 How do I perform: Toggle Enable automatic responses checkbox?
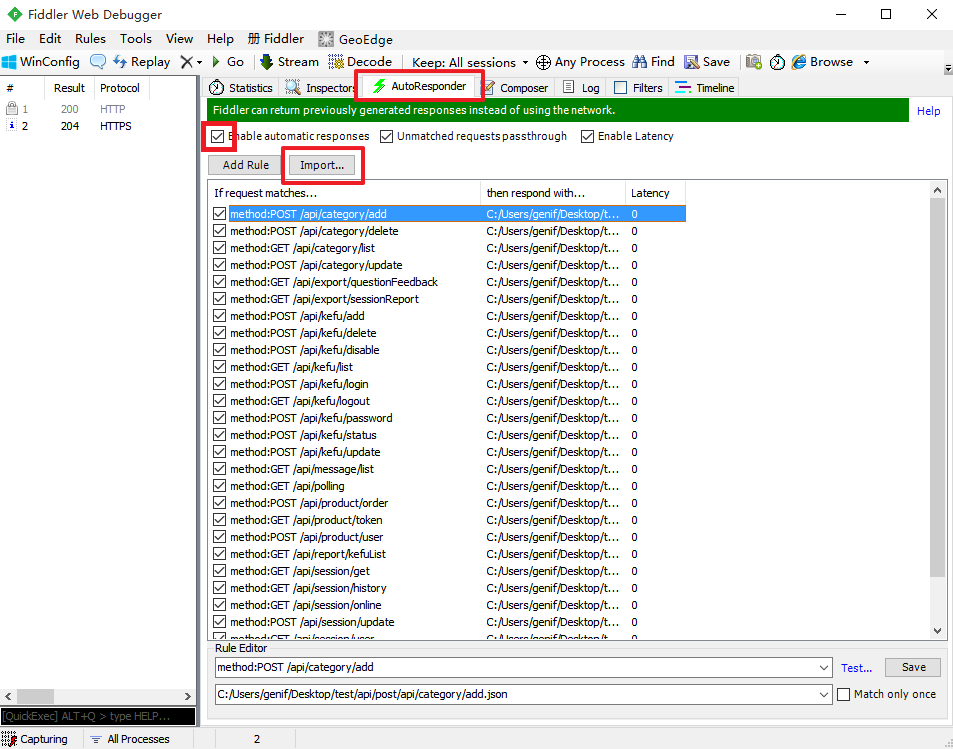point(218,136)
